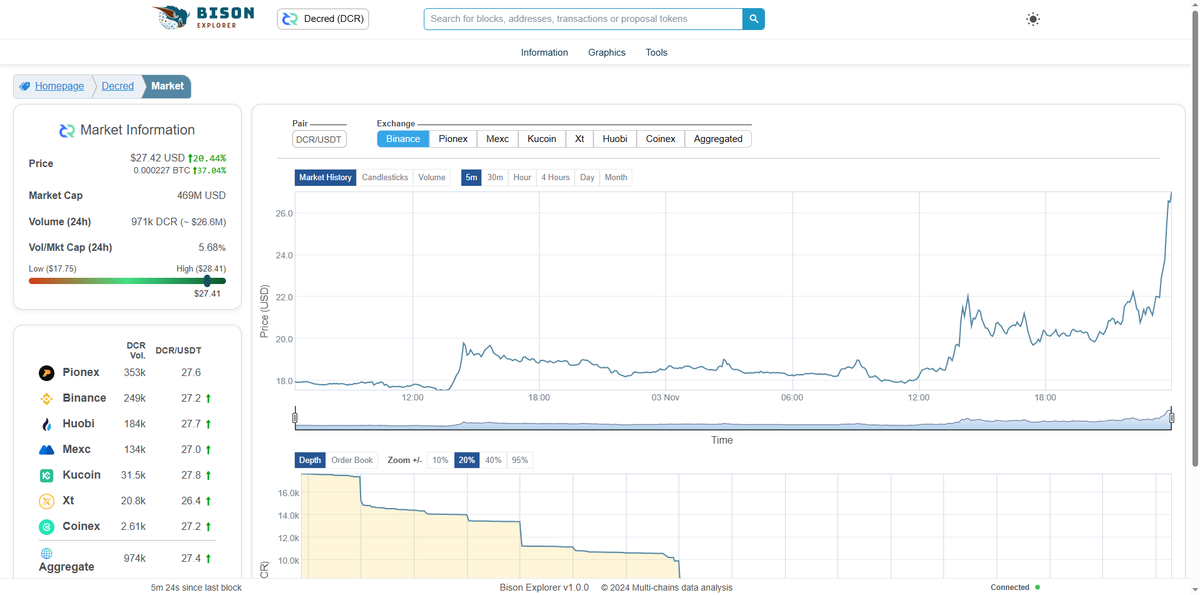Switch to the Candlesticks chart tab
Viewport: 1200px width, 595px height.
tap(385, 177)
